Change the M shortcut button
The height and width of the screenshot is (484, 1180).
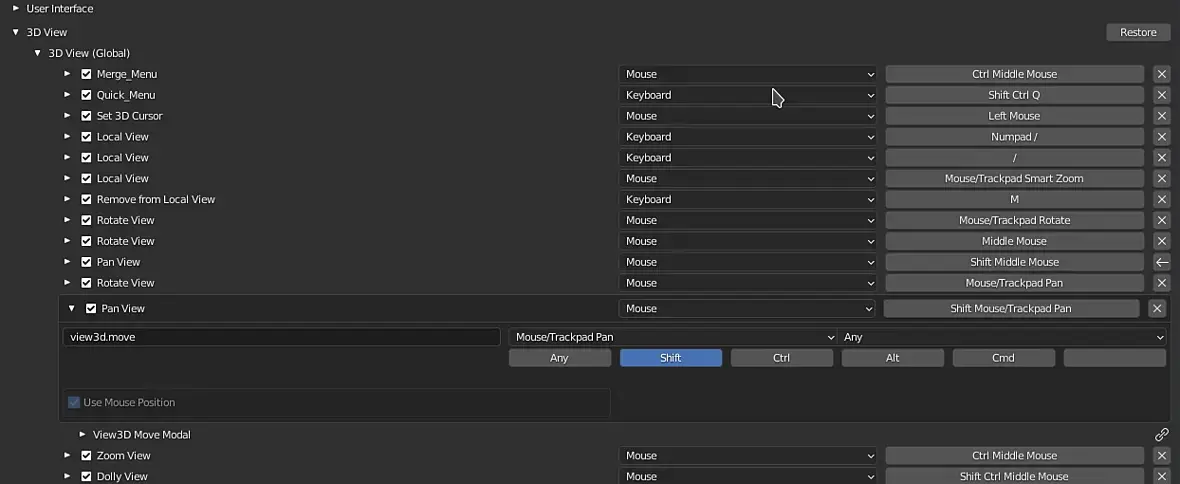[x=1014, y=199]
